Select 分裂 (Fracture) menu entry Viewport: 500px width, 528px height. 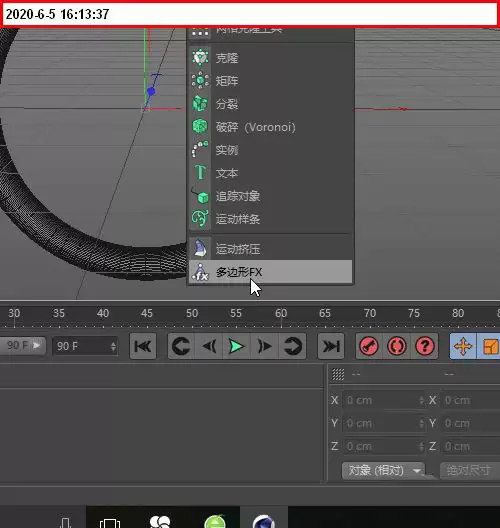point(270,104)
